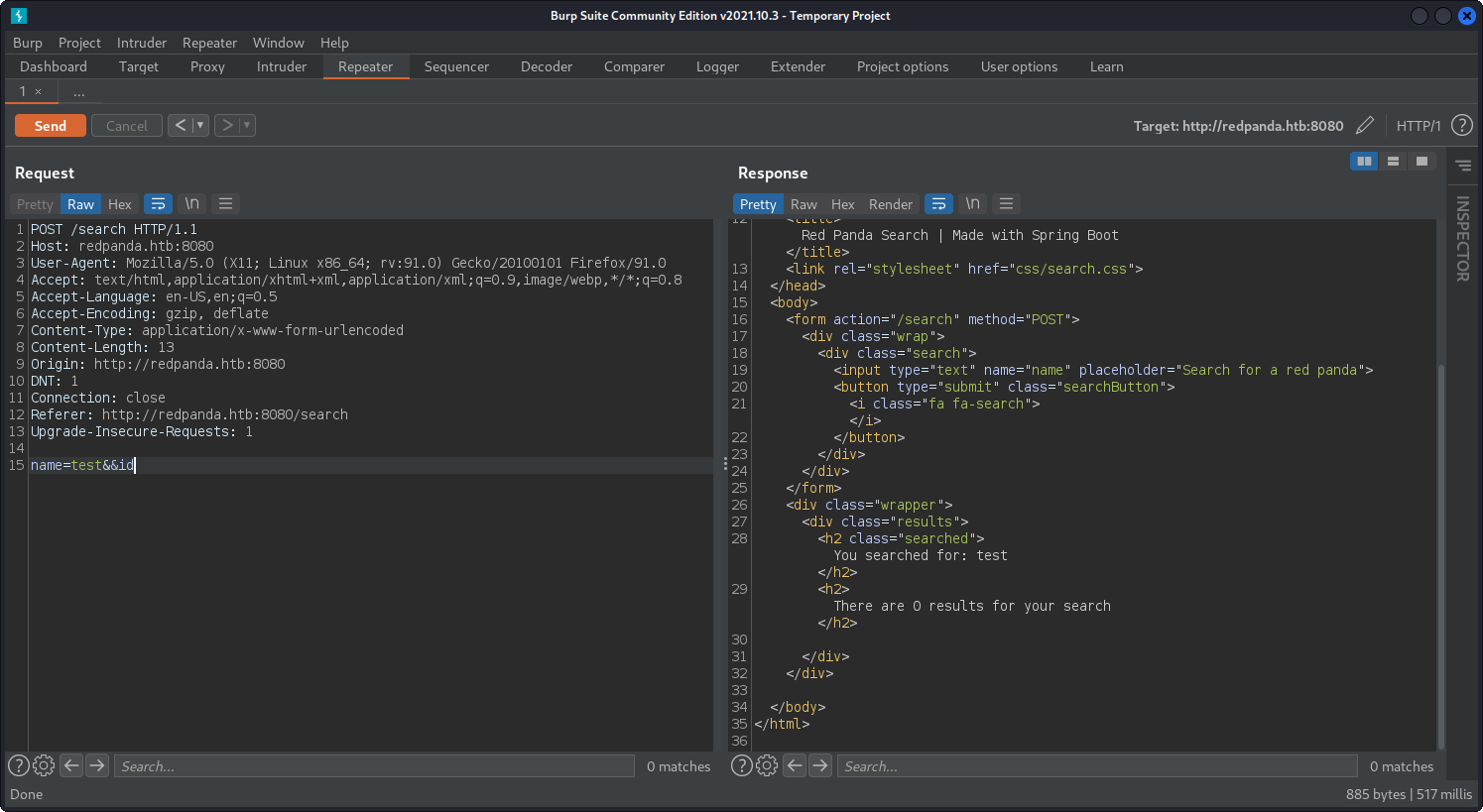Viewport: 1483px width, 812px height.
Task: Jump to previous match in Request search
Action: [x=71, y=765]
